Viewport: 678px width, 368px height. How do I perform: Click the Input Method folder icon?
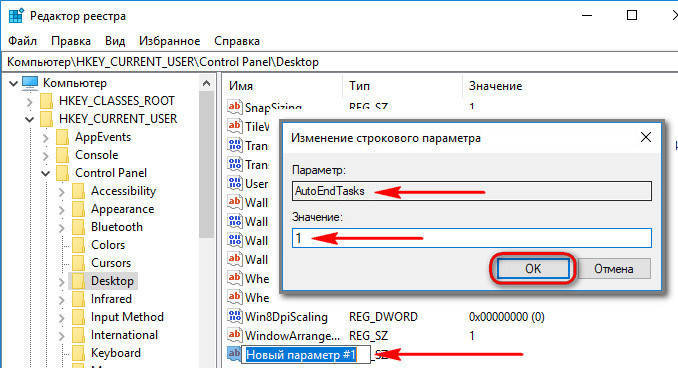[x=78, y=317]
